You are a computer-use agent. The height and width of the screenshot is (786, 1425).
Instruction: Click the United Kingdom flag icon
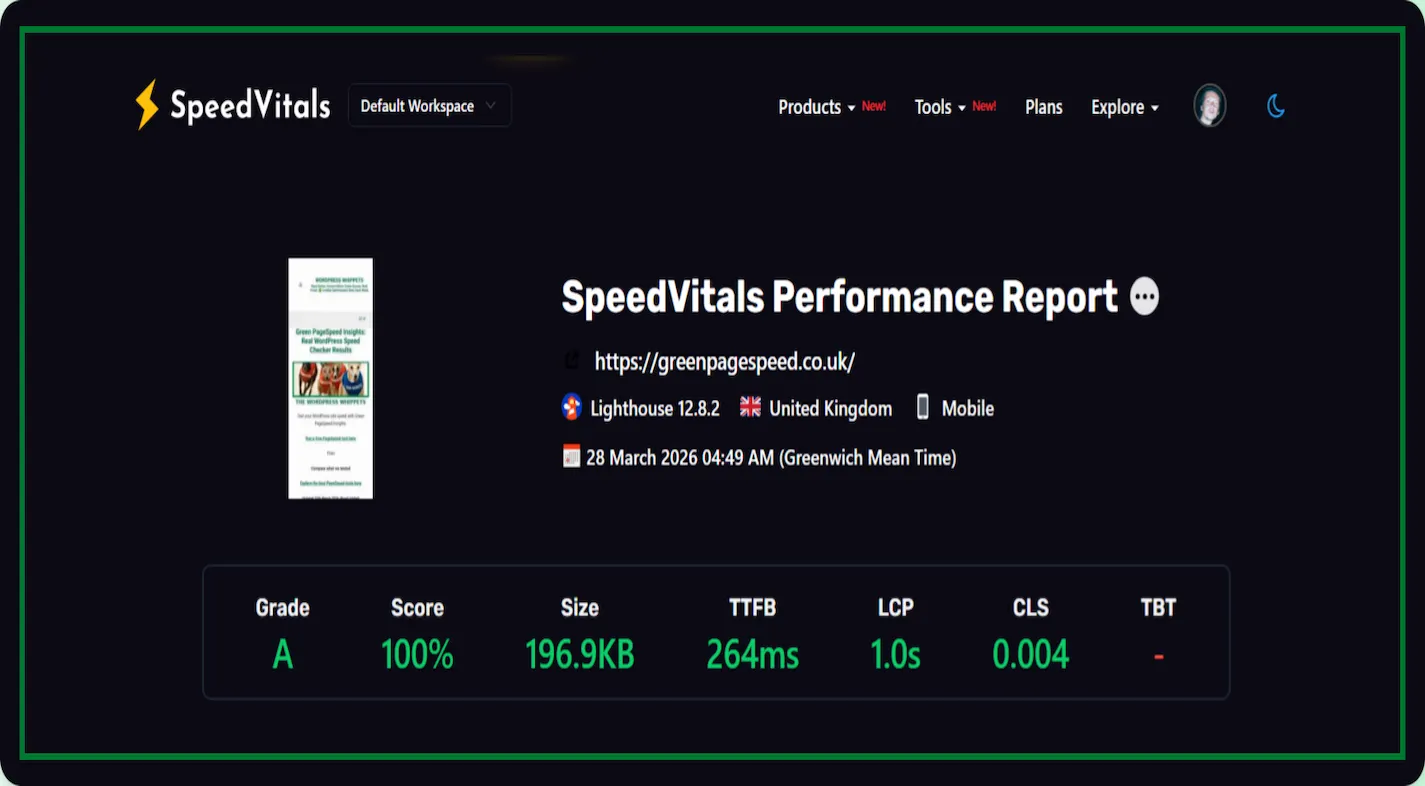tap(750, 407)
